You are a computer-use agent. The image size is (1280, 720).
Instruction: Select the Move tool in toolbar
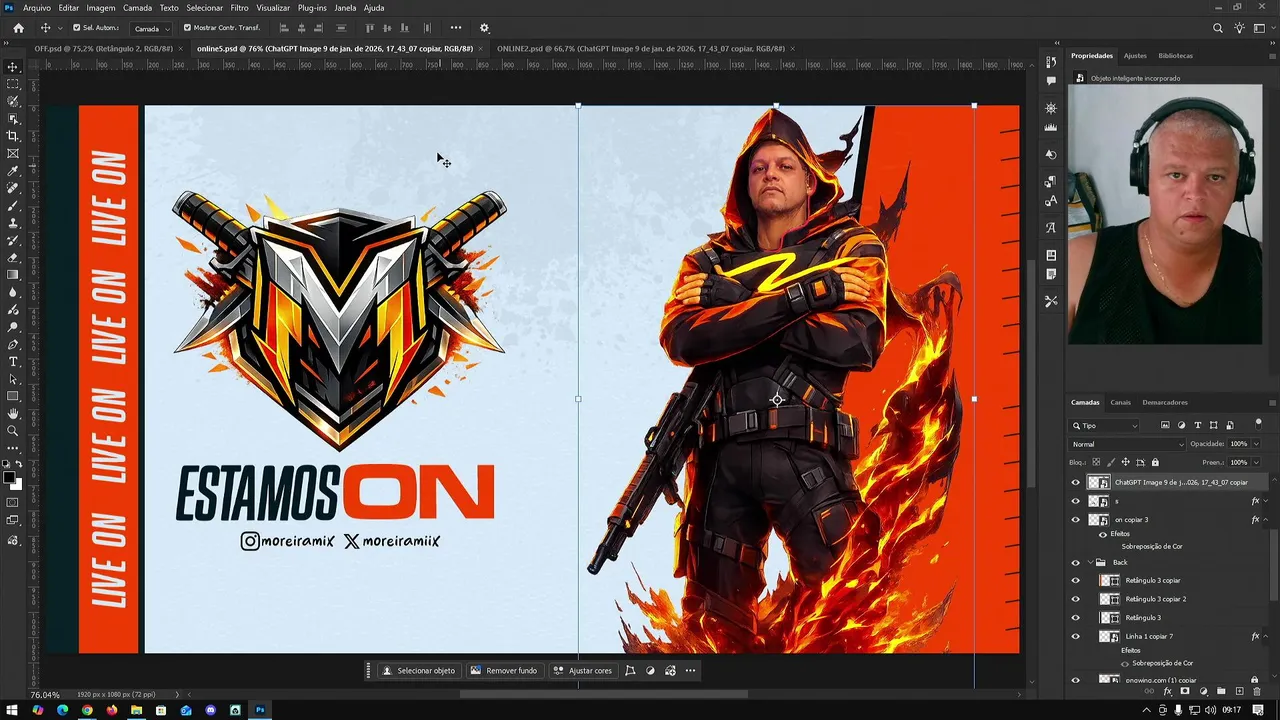13,67
